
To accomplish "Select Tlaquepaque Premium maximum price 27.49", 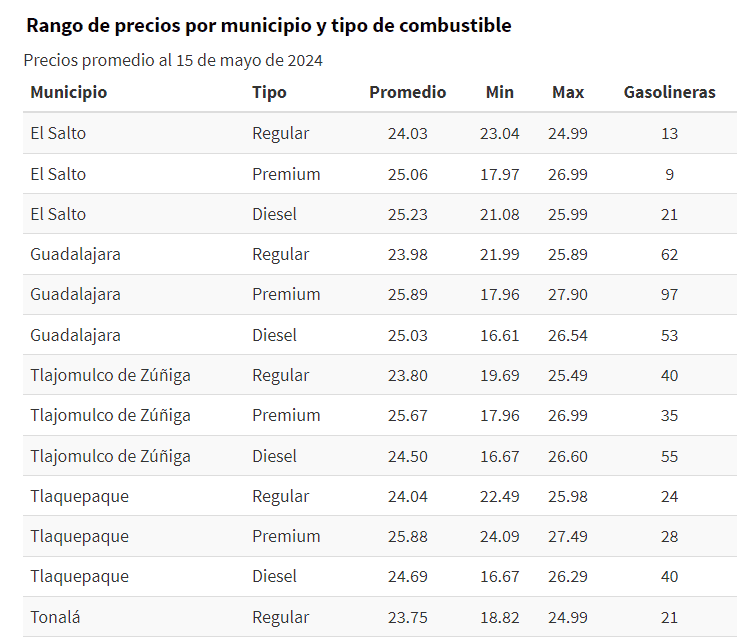I will [567, 536].
